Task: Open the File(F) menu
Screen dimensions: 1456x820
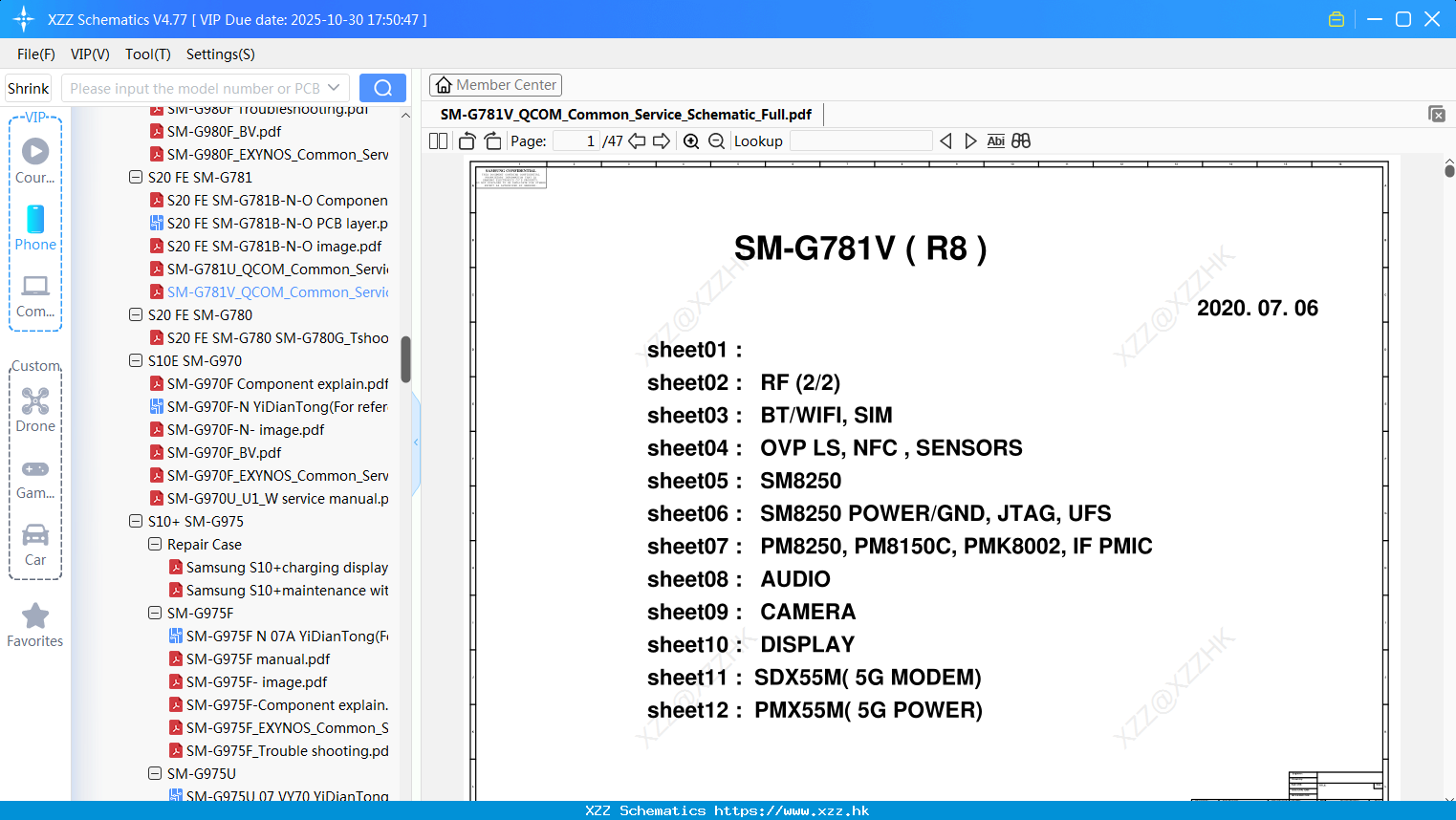Action: (x=36, y=54)
